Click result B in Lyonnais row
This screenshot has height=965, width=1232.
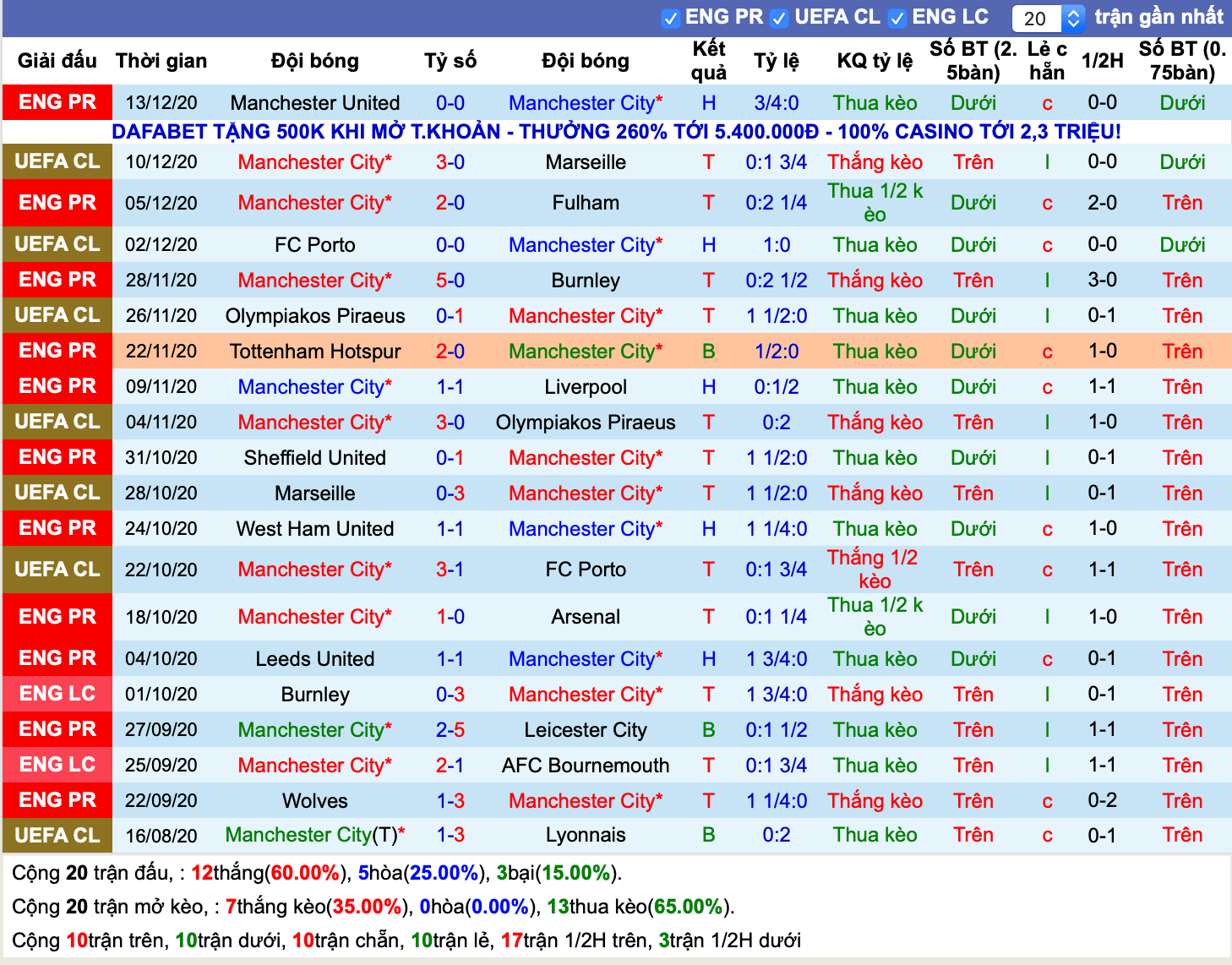tap(709, 835)
